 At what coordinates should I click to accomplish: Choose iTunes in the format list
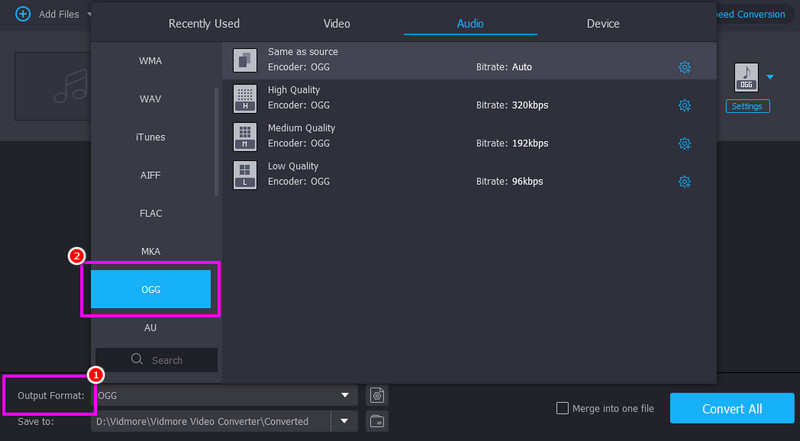pyautogui.click(x=151, y=137)
